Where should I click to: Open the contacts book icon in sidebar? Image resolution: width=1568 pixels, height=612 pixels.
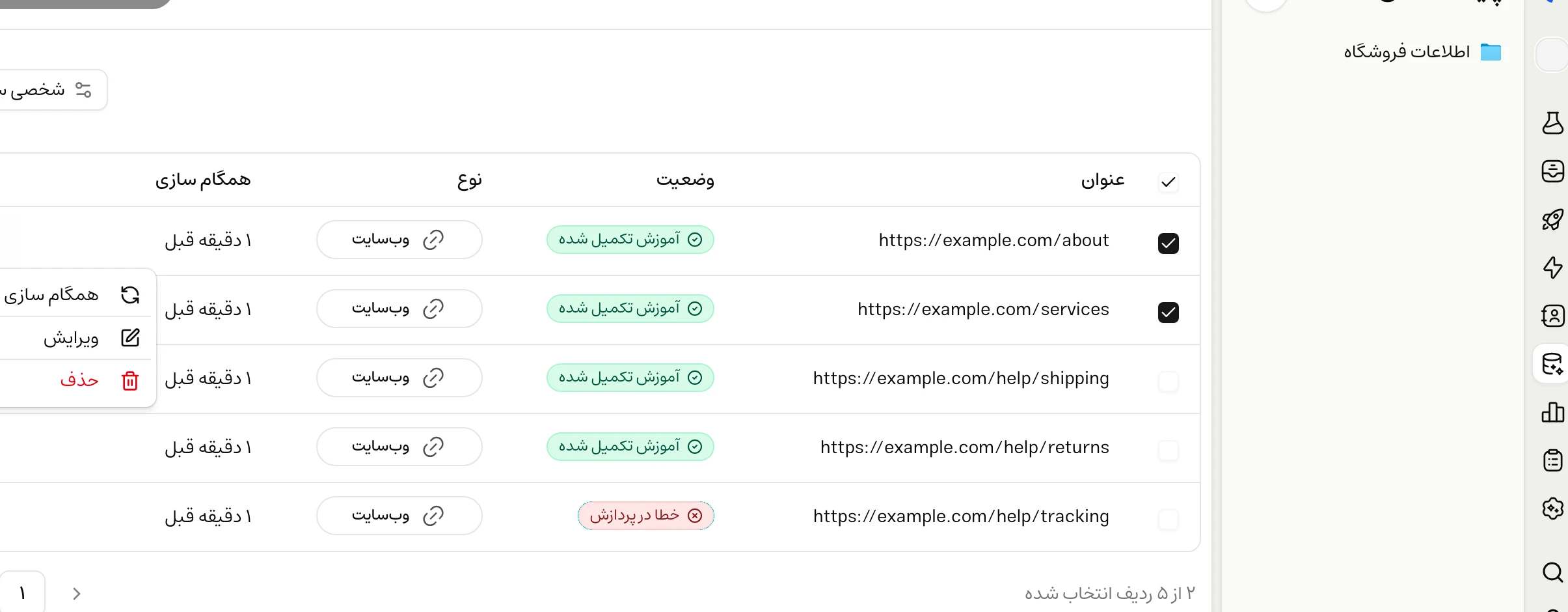(1552, 316)
